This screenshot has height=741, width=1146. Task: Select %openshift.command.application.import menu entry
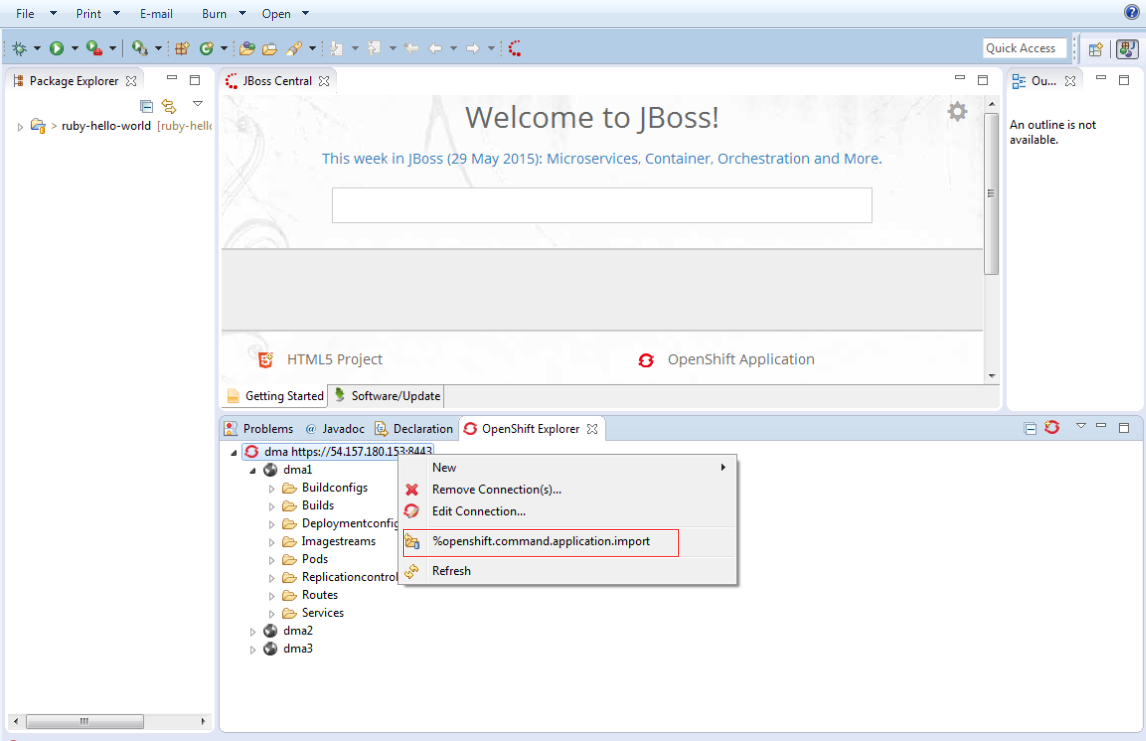pyautogui.click(x=541, y=542)
